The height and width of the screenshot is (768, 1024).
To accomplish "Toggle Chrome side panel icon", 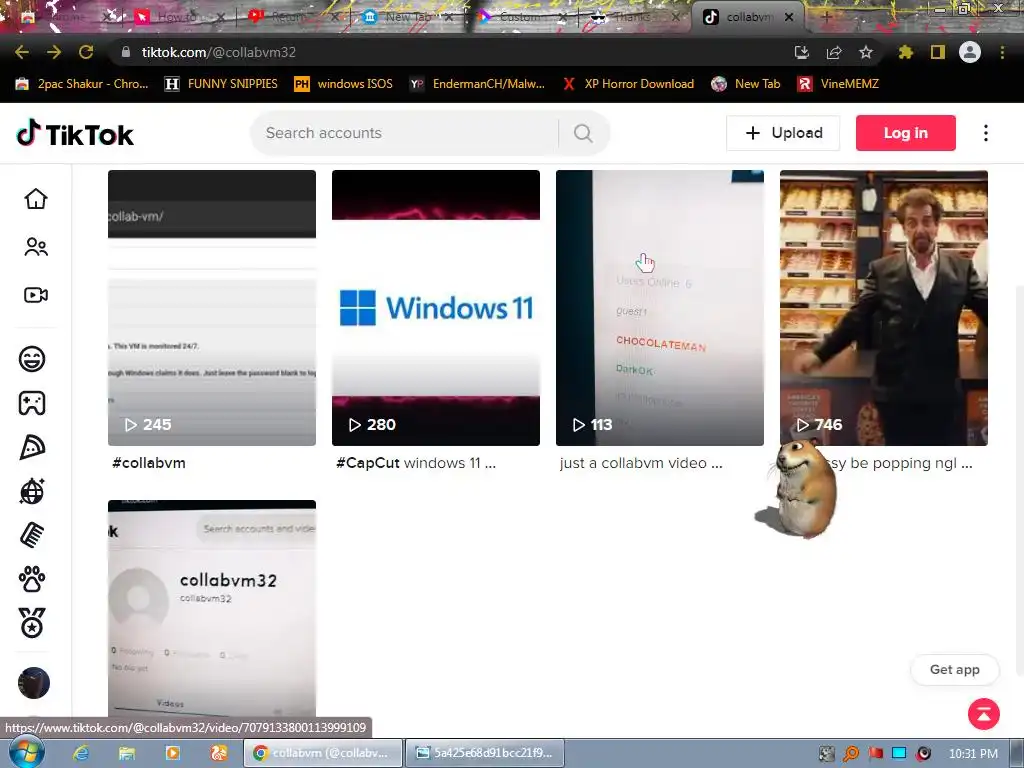I will pyautogui.click(x=938, y=52).
